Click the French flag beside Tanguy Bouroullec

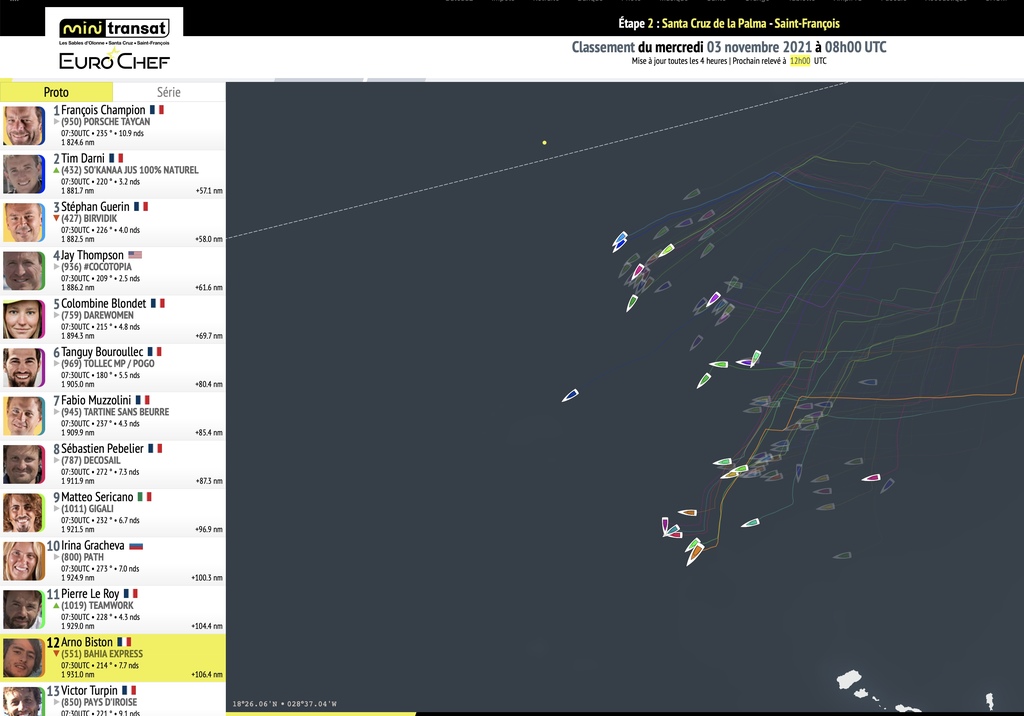154,351
